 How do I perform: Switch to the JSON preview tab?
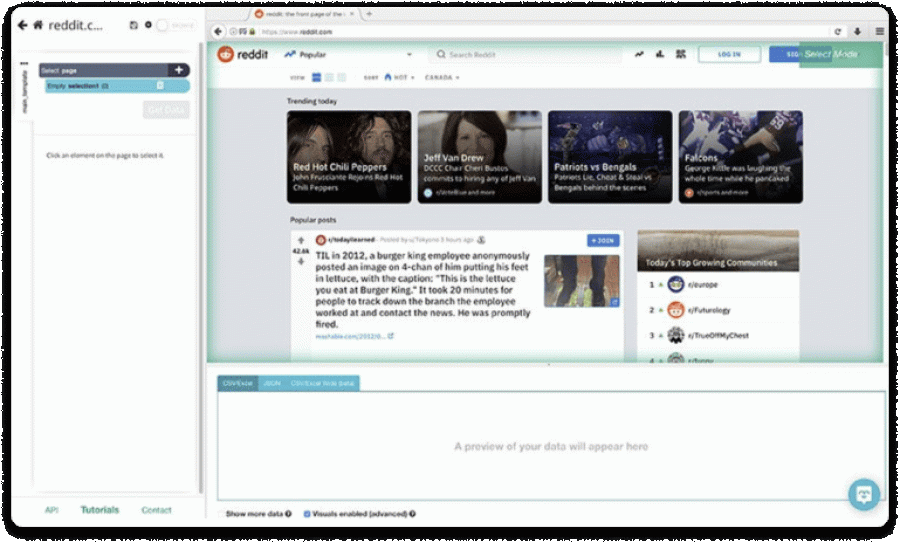[x=271, y=383]
